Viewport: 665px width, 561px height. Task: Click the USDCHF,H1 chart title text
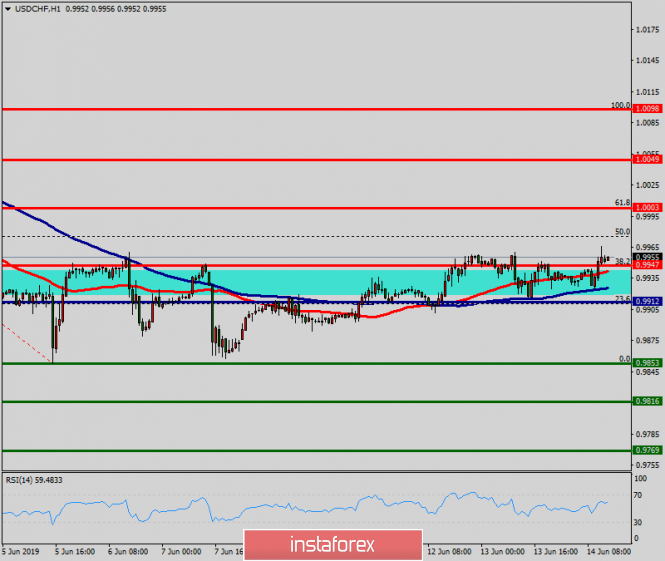pyautogui.click(x=42, y=8)
